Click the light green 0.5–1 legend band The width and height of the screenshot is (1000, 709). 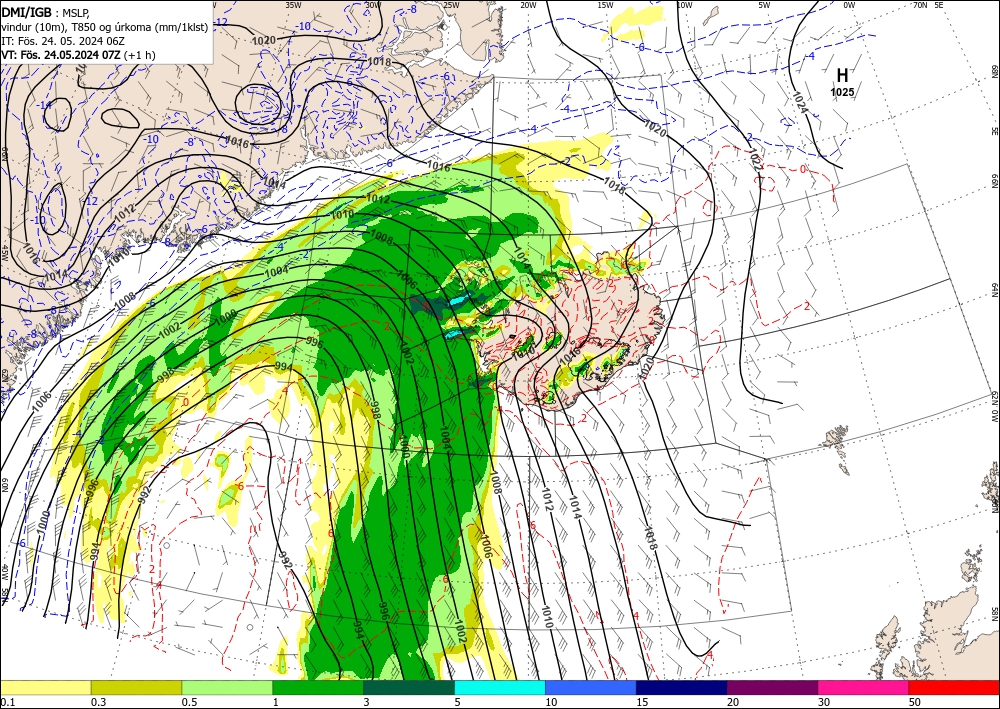(x=227, y=688)
